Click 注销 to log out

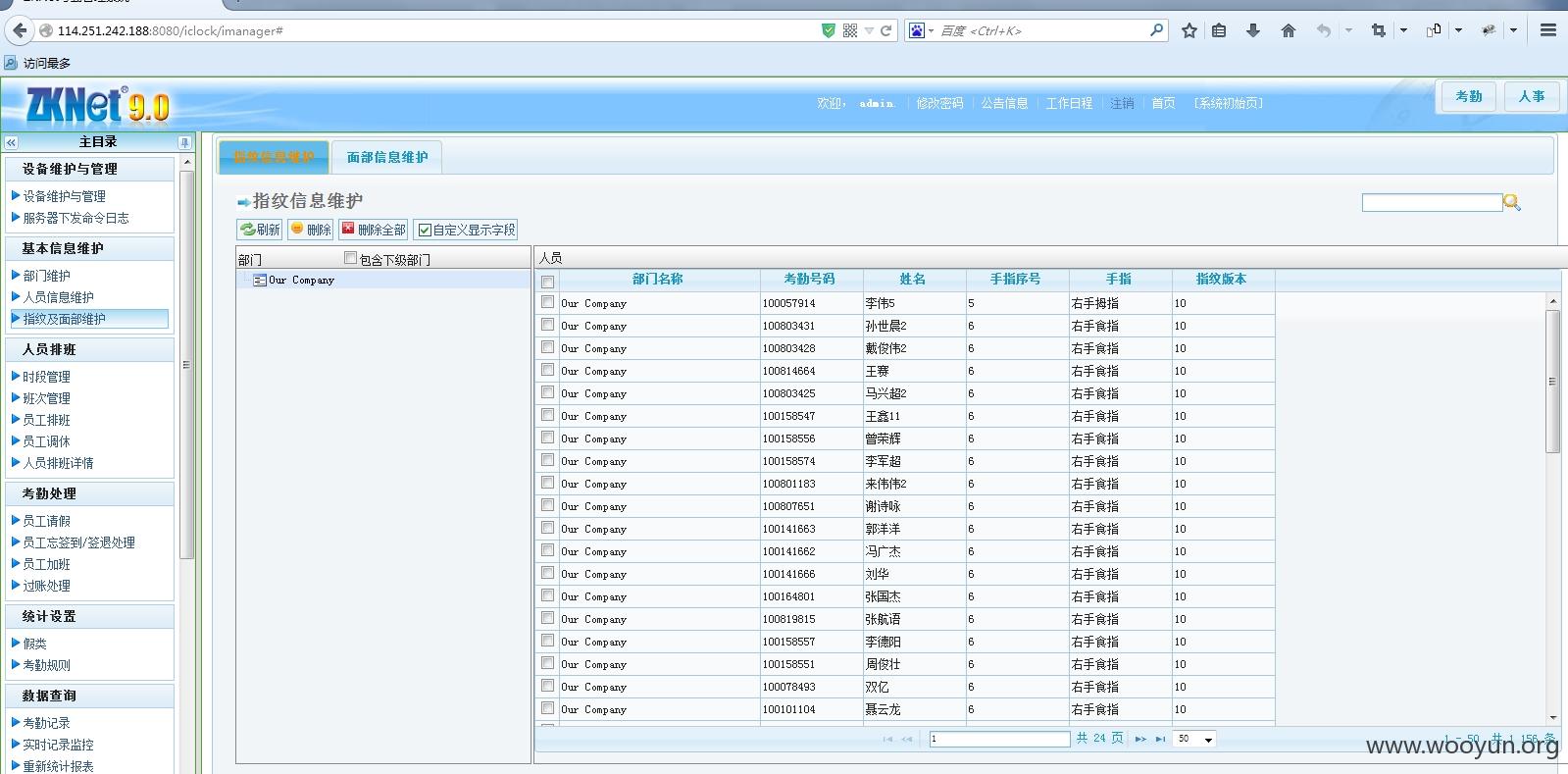1122,103
